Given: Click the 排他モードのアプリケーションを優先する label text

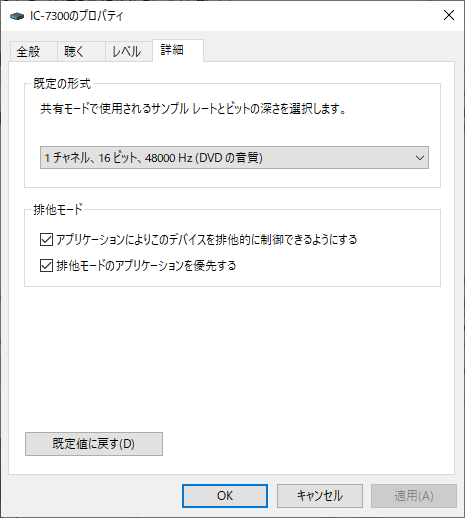Looking at the screenshot, I should click(146, 266).
